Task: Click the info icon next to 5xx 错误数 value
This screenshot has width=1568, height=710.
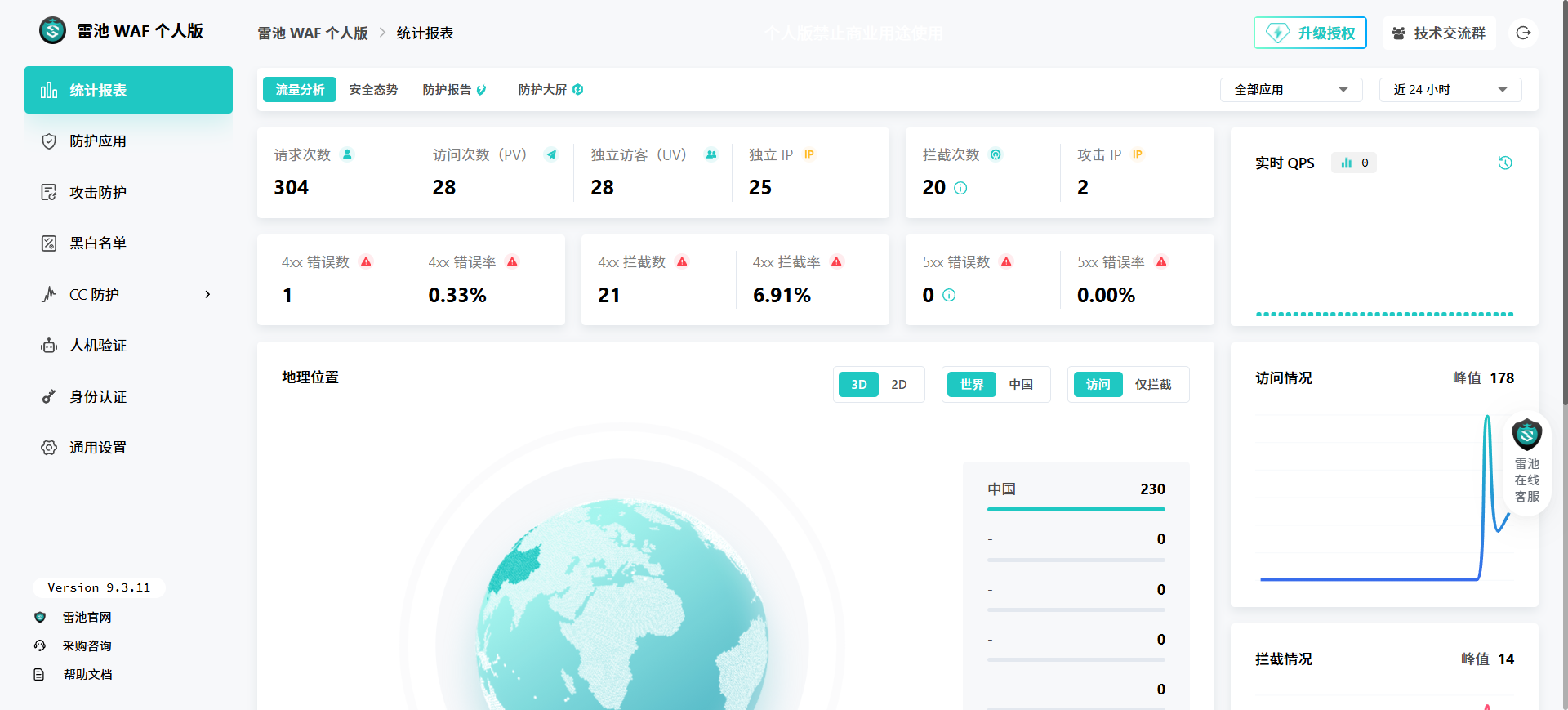Action: pyautogui.click(x=949, y=295)
